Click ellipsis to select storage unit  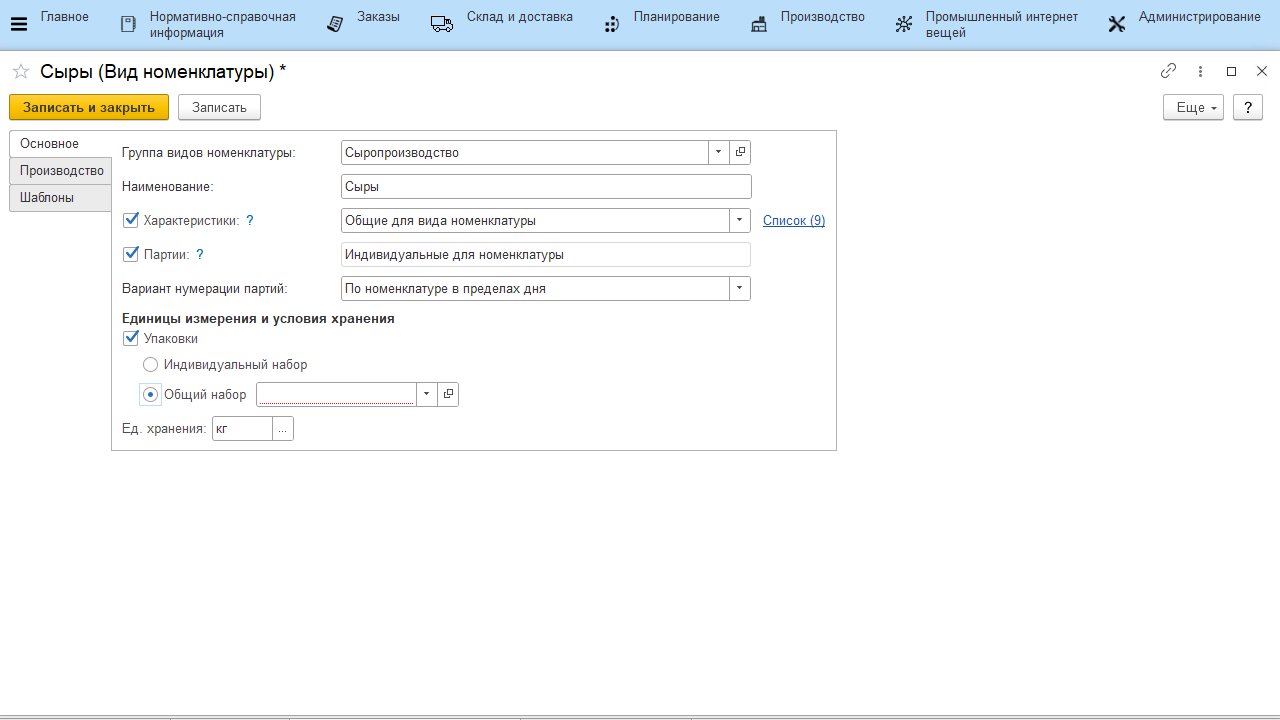[282, 429]
